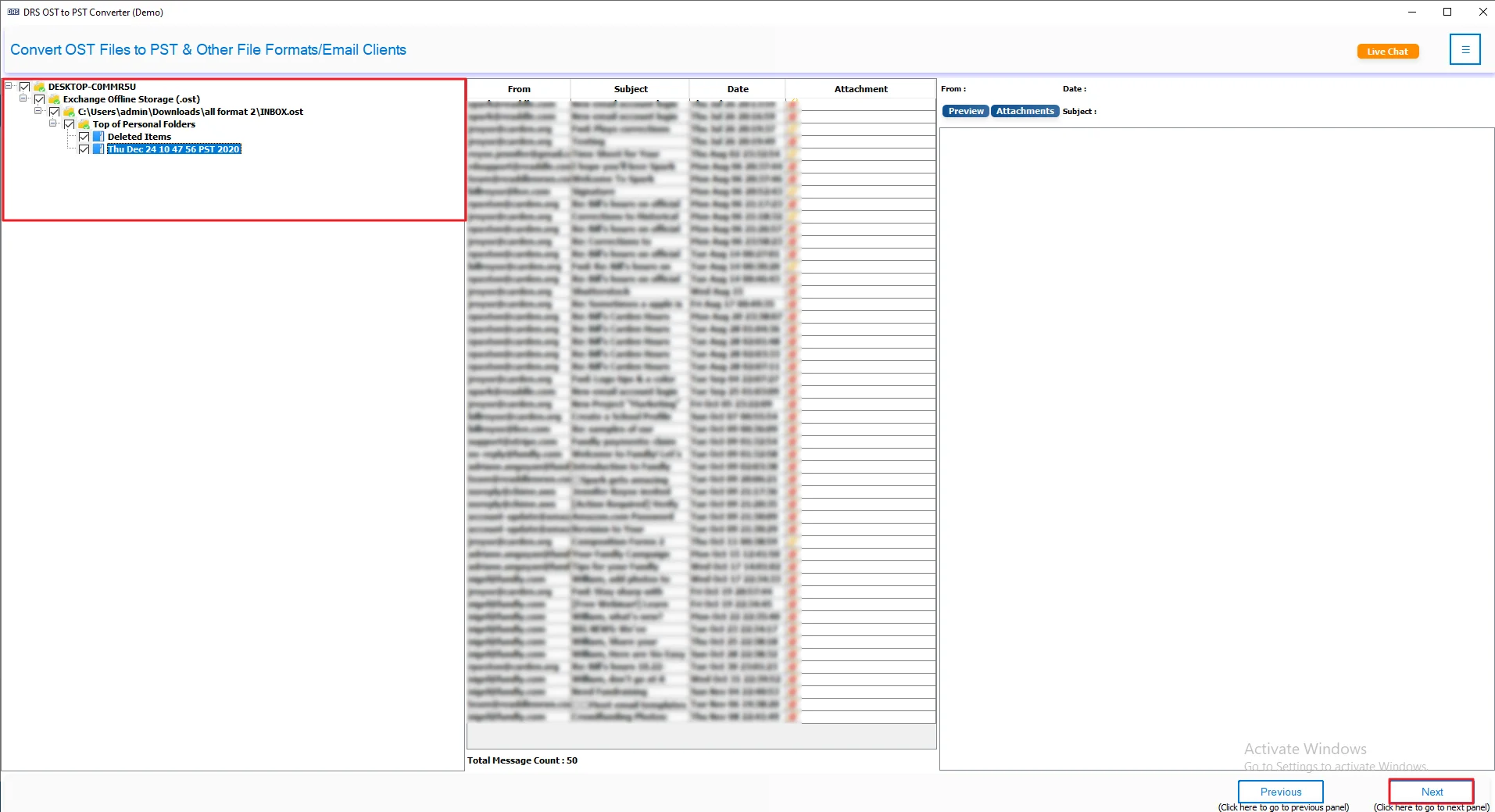Click the Thu Dec 24 folder icon
Screen dimensions: 1495x812
coord(98,149)
